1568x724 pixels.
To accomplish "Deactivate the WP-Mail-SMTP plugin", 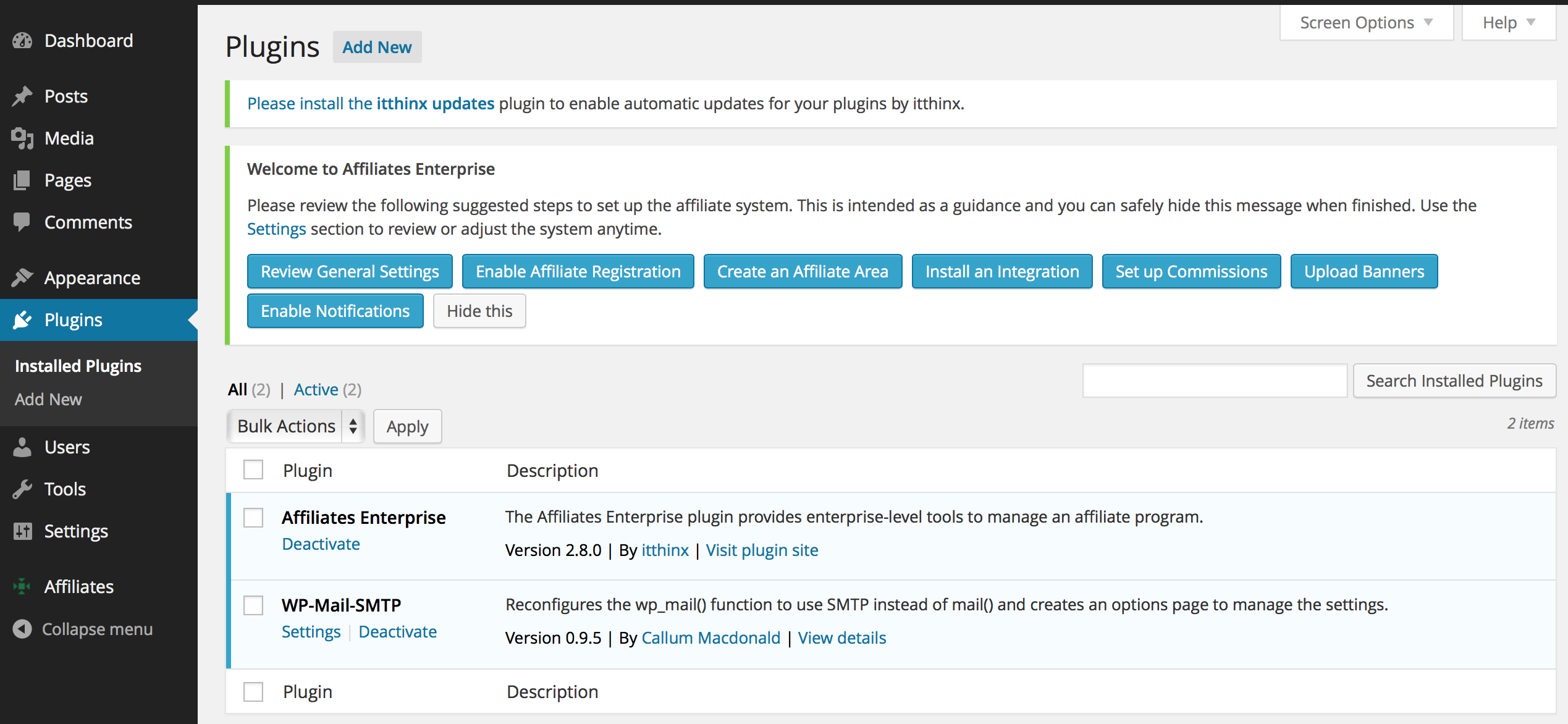I will coord(398,632).
